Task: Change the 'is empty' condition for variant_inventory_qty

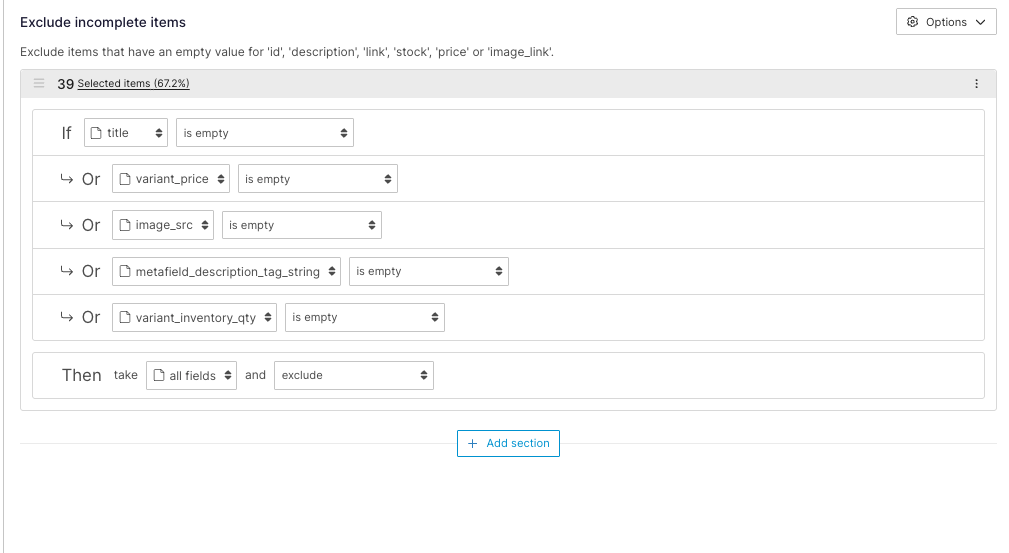Action: click(364, 317)
